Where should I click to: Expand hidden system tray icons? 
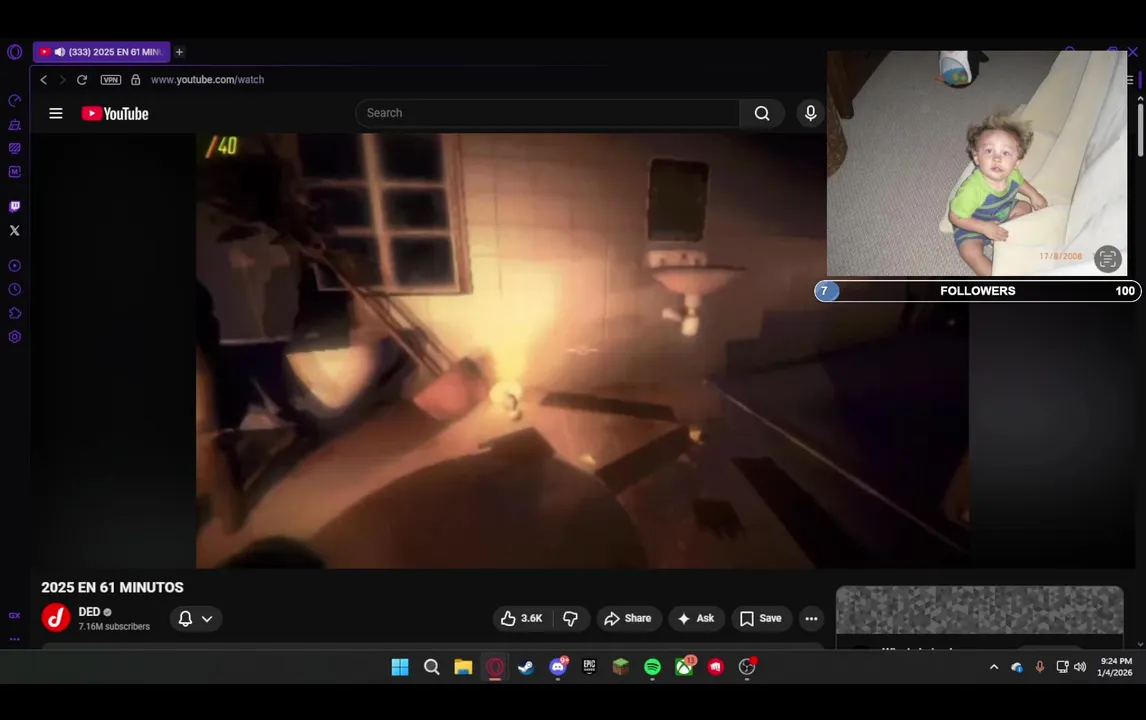tap(994, 667)
